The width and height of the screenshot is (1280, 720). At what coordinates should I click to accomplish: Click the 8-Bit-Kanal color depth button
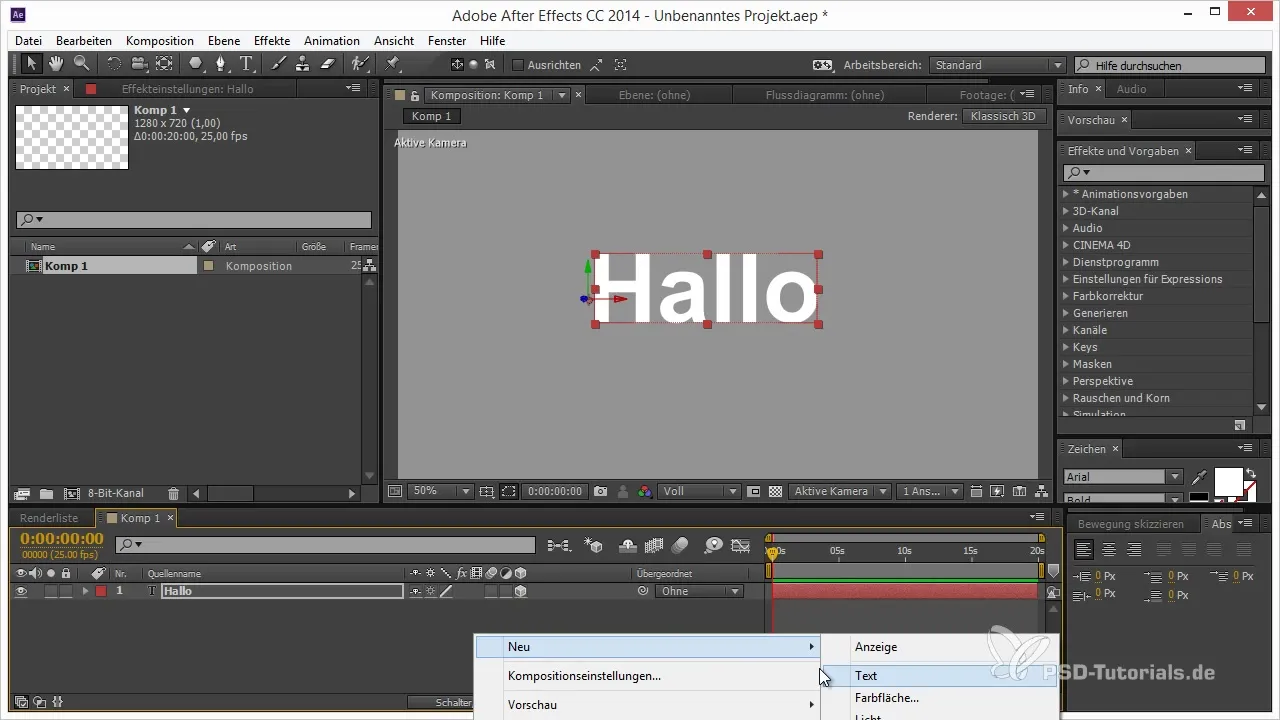point(116,493)
